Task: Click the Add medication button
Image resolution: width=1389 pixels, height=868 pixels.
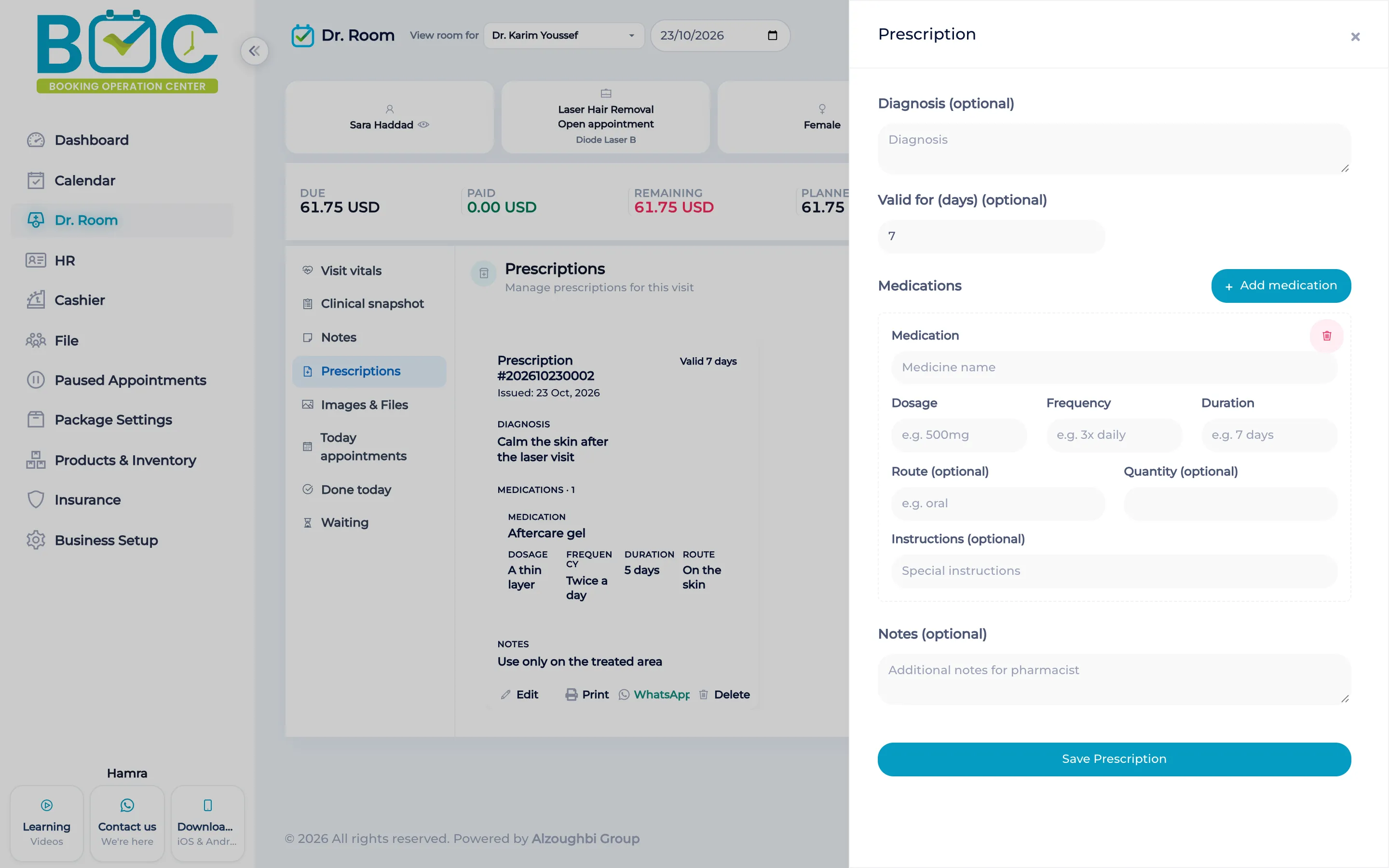Action: tap(1280, 286)
